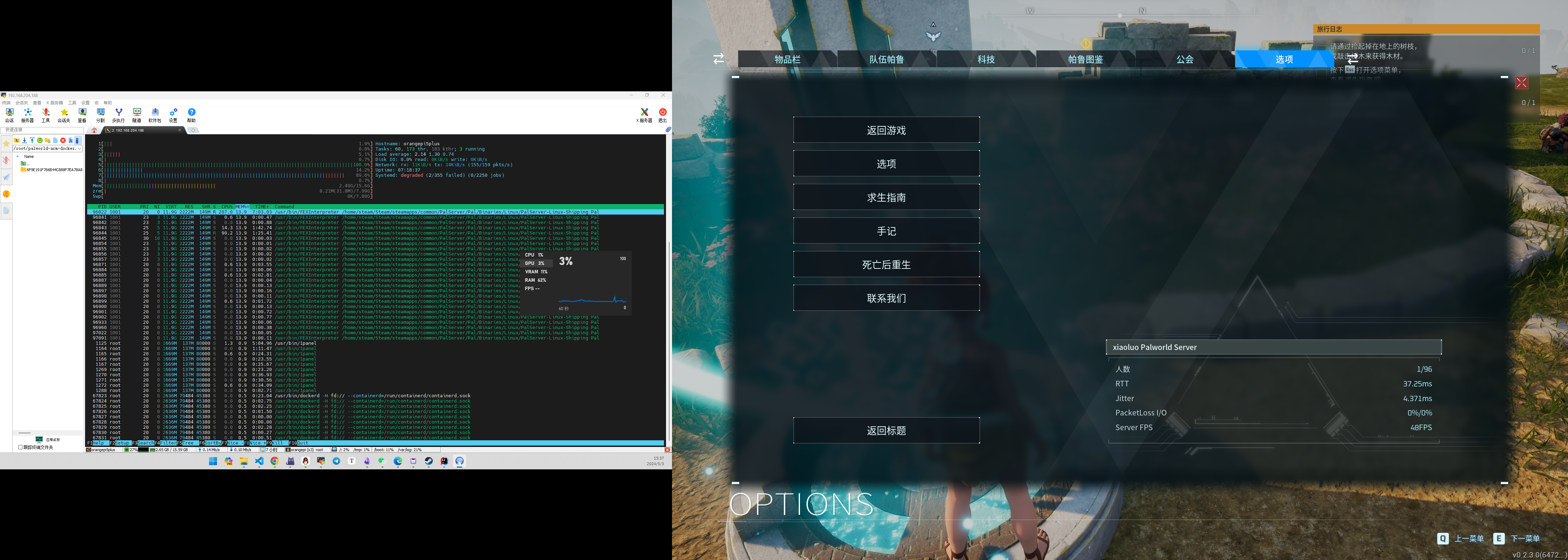The width and height of the screenshot is (1568, 560).
Task: Close the Palworld journal with the red X
Action: (1522, 83)
